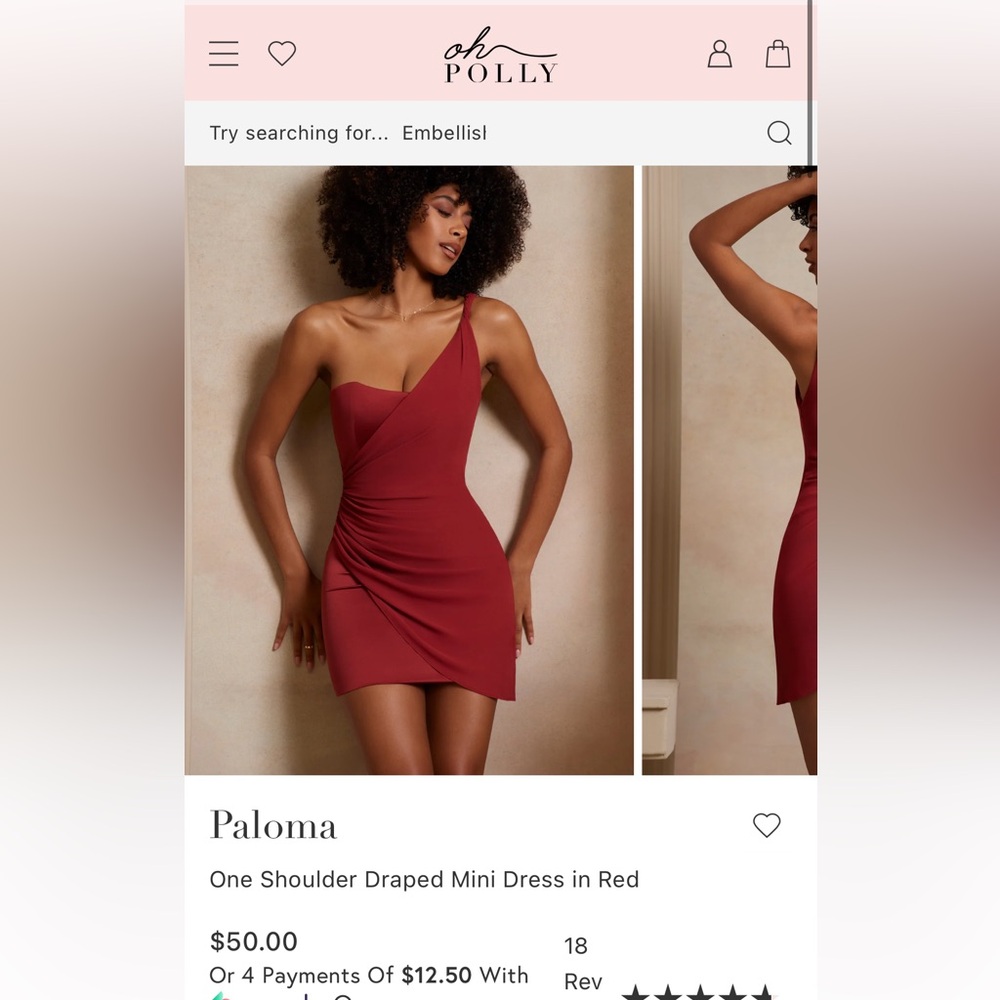
Task: Select the search bar placeholder Embellish
Action: tap(444, 132)
